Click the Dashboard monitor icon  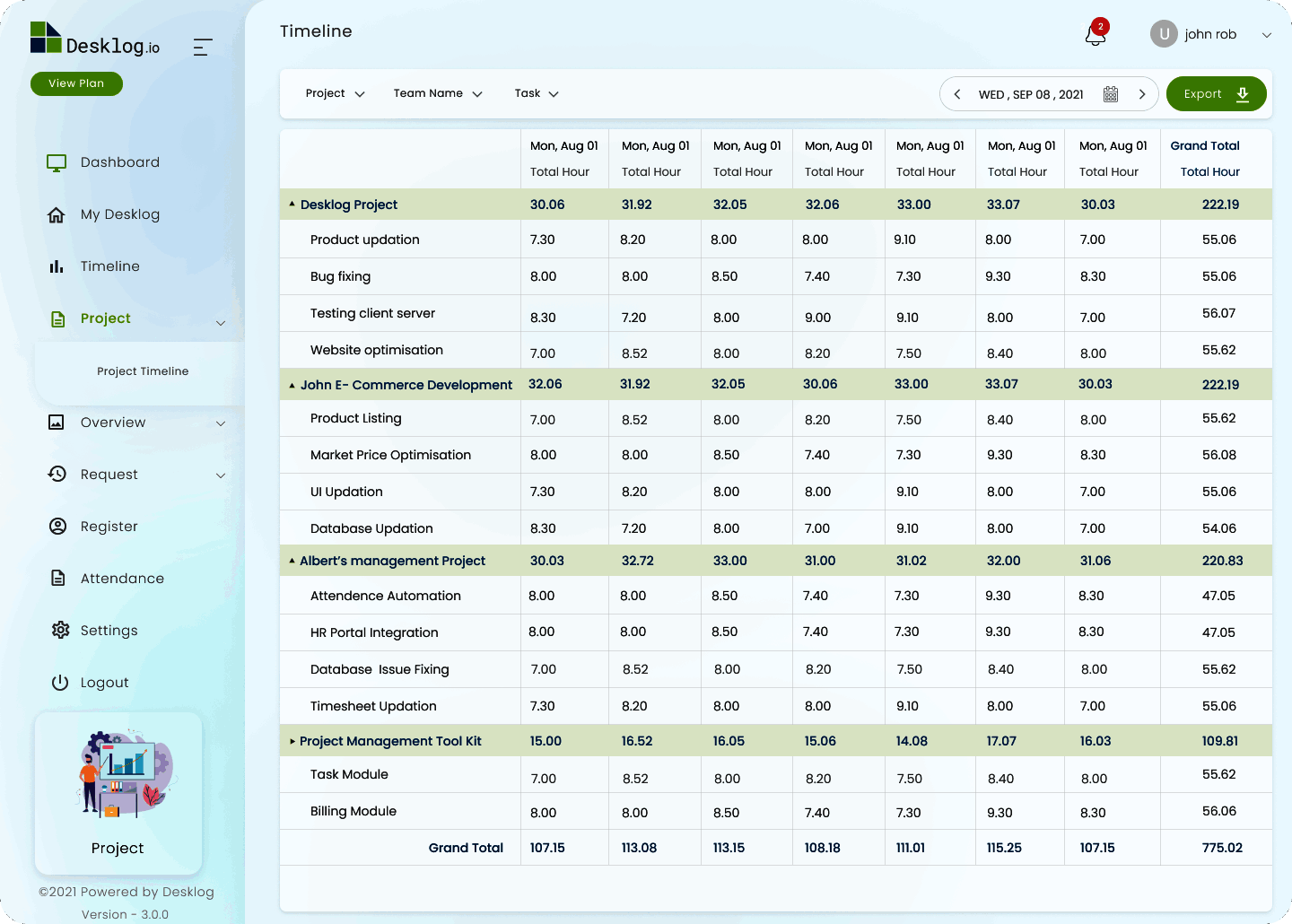57,162
